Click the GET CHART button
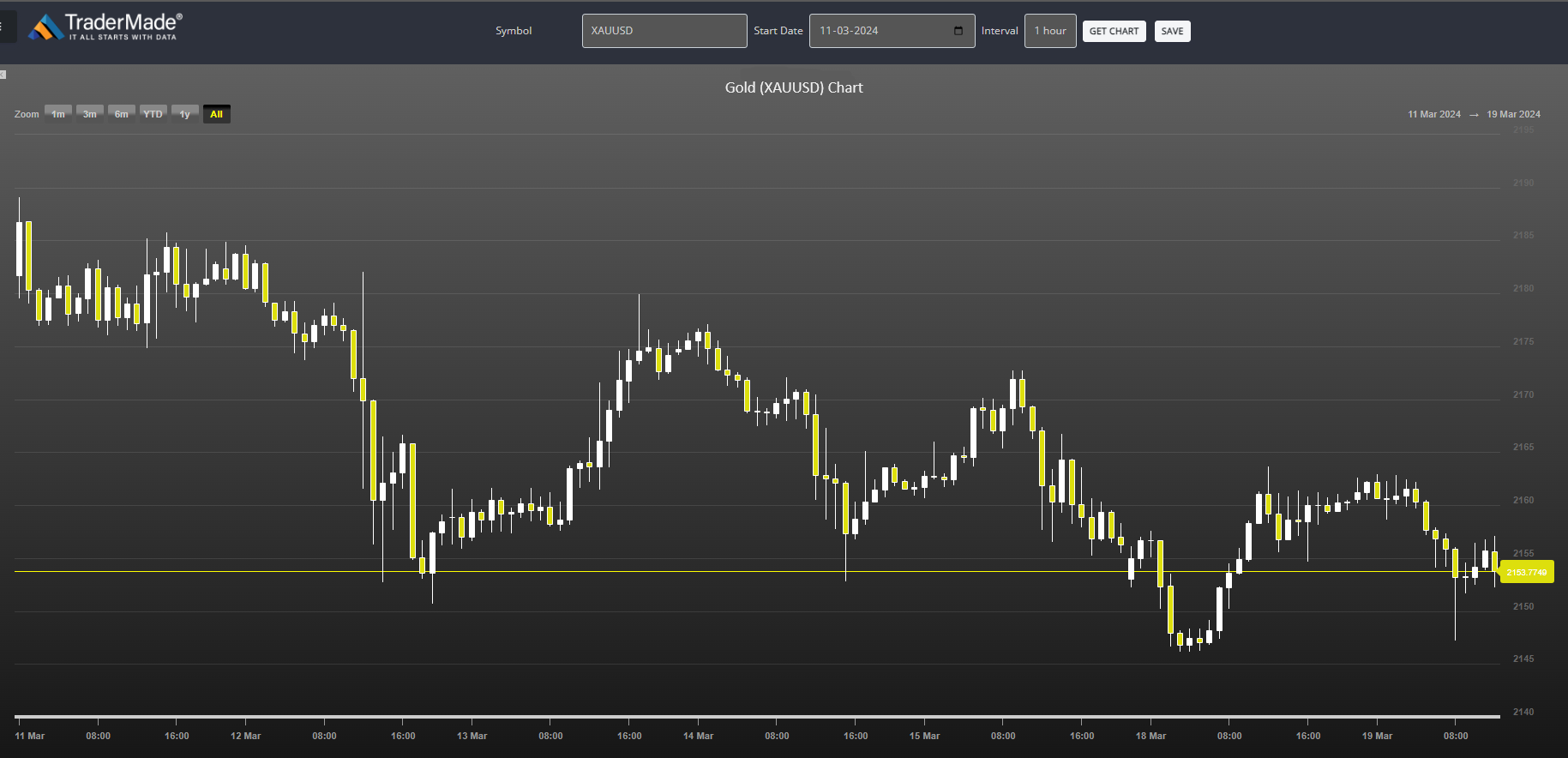This screenshot has width=1568, height=758. pyautogui.click(x=1114, y=31)
